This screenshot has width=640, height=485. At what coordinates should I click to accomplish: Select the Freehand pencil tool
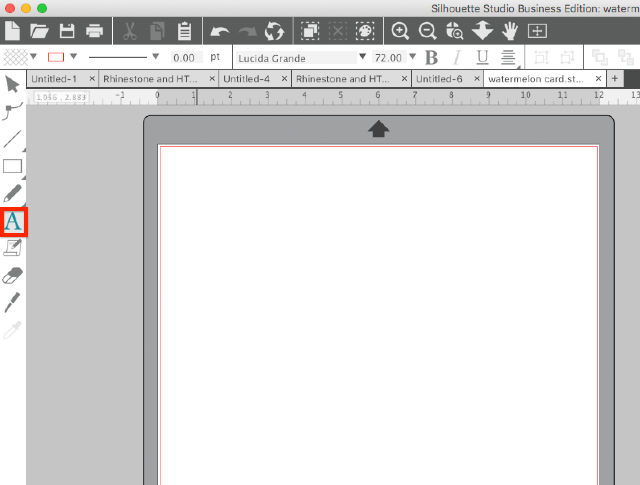12,194
